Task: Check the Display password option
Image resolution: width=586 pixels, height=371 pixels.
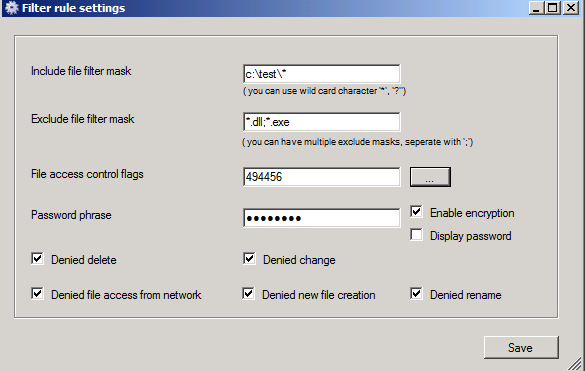Action: 416,235
